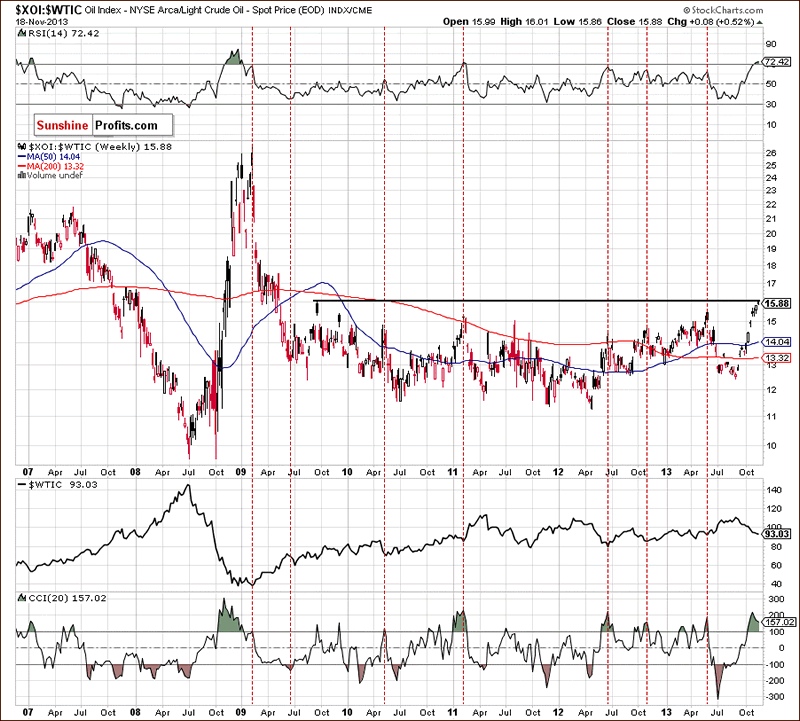Screen dimensions: 800x721
Task: Click the Sunshine Profits.com logo
Action: [x=97, y=126]
